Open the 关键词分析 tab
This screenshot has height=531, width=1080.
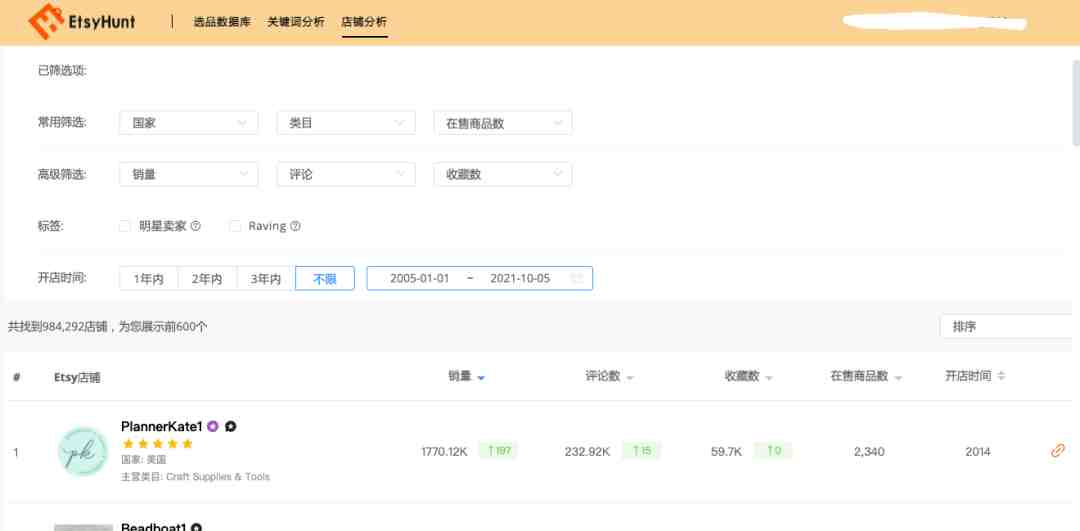tap(296, 22)
